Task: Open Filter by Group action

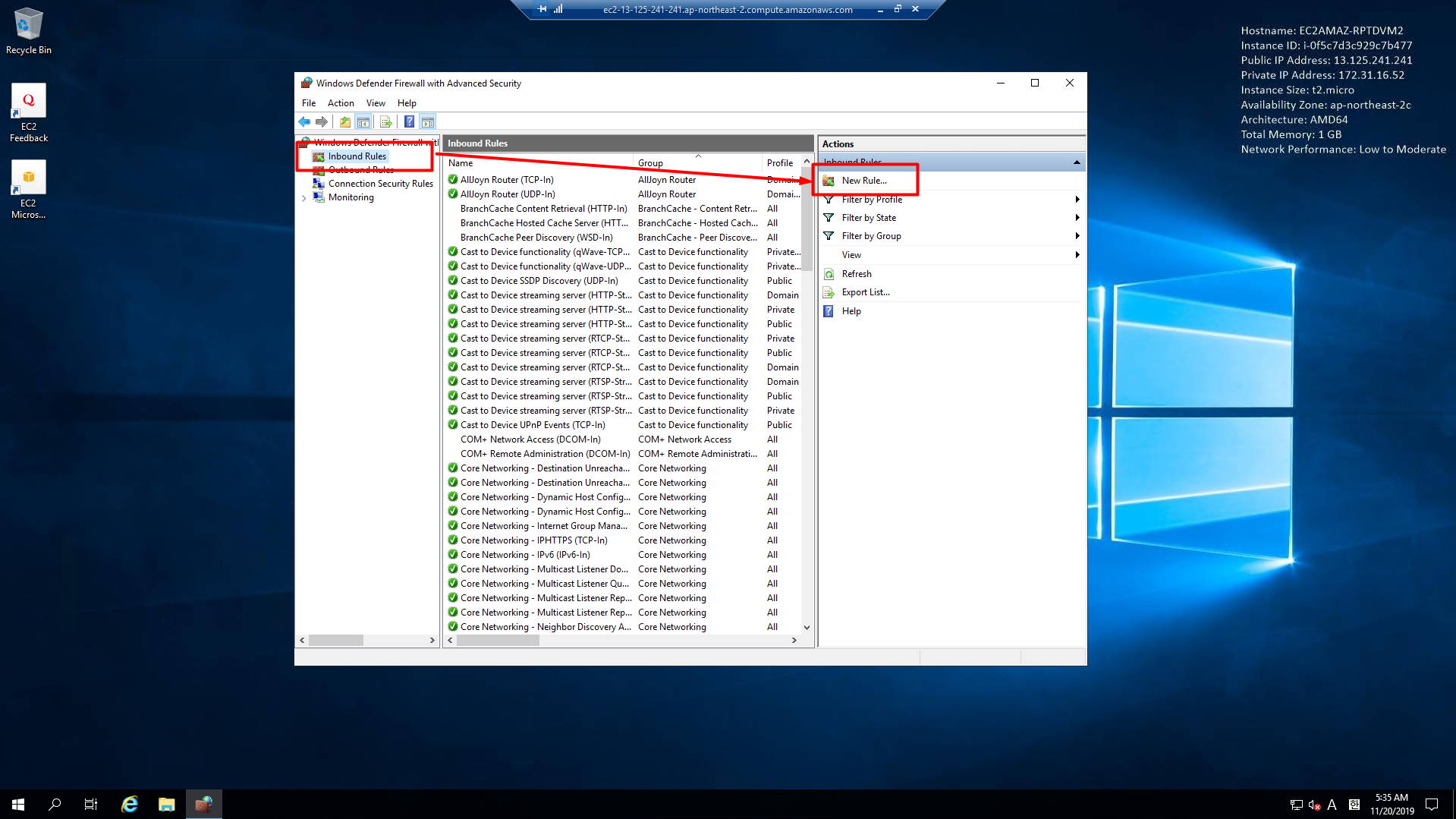Action: (x=871, y=236)
